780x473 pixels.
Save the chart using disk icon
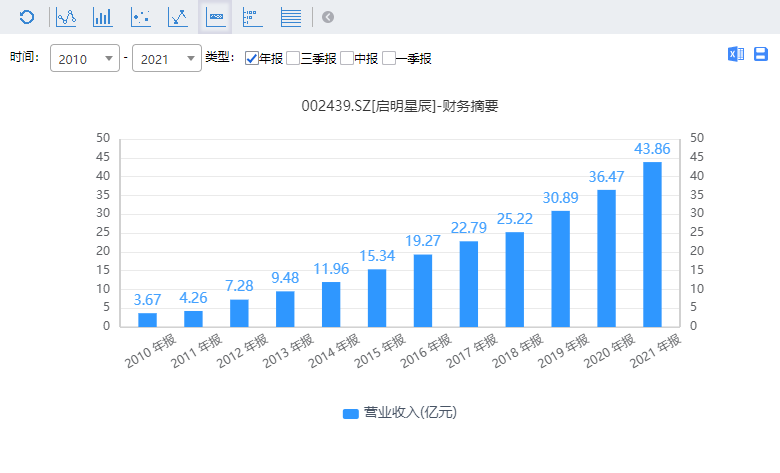(761, 54)
